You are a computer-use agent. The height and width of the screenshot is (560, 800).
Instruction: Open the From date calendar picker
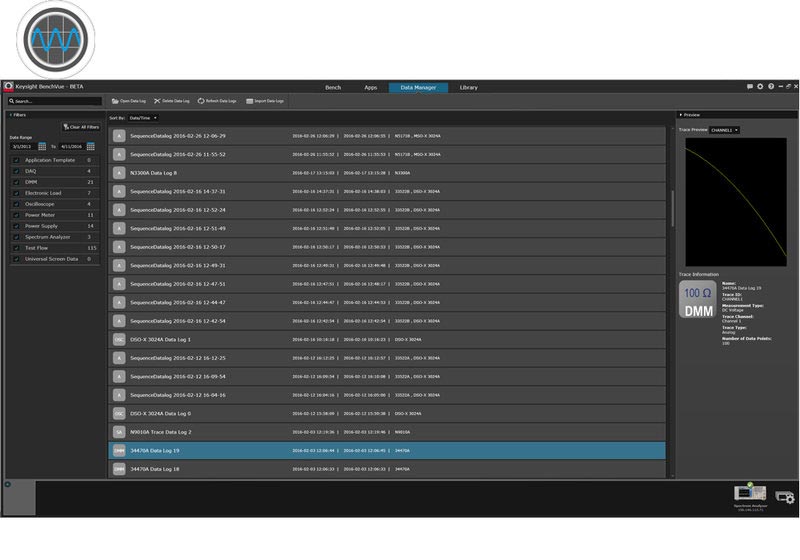[42, 146]
